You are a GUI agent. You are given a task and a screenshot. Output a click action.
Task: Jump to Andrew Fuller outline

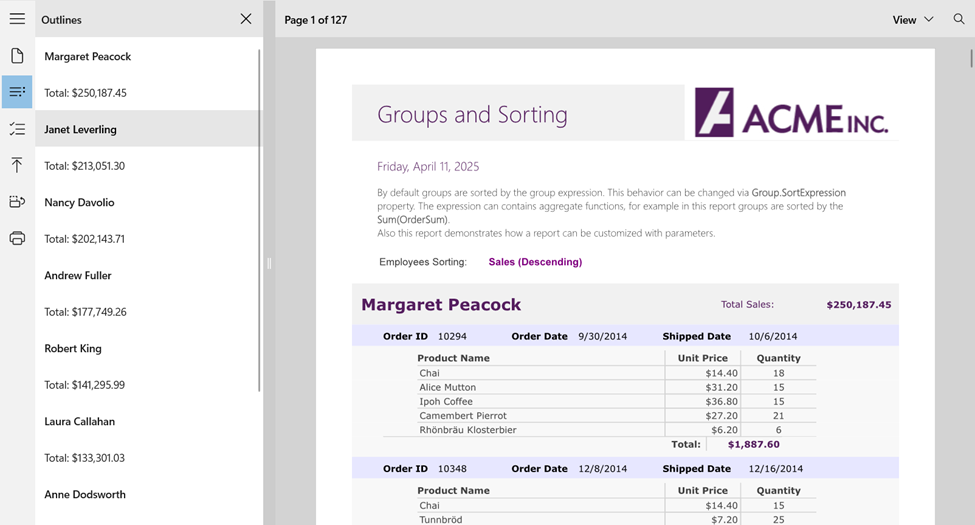tap(78, 275)
